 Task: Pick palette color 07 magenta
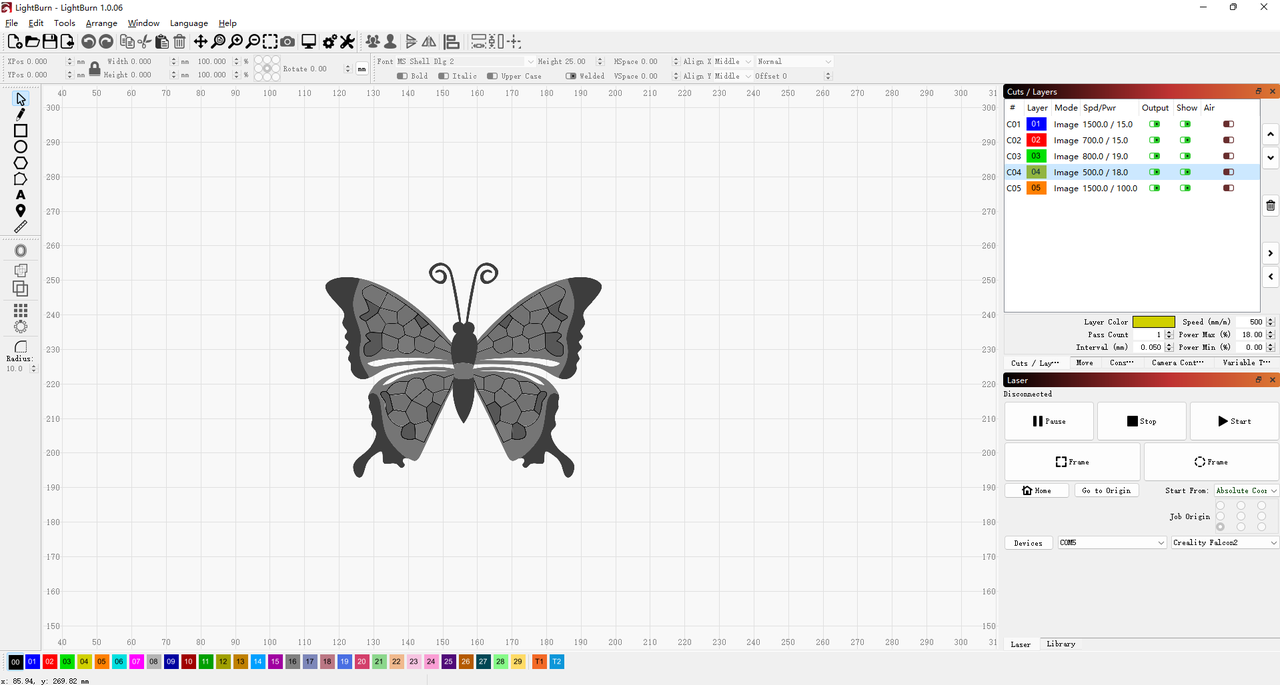(136, 662)
